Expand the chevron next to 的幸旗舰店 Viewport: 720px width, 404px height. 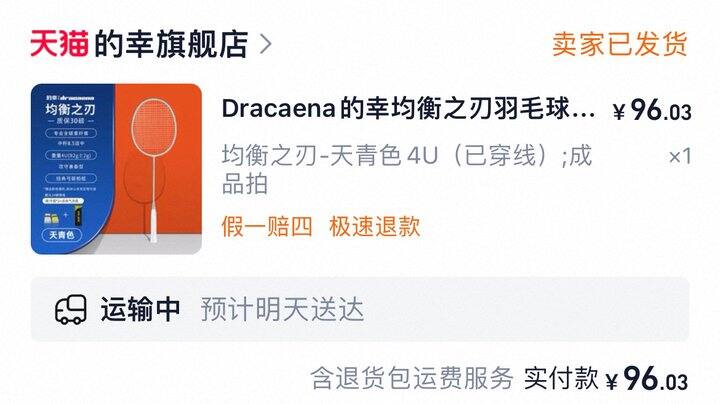click(x=266, y=44)
